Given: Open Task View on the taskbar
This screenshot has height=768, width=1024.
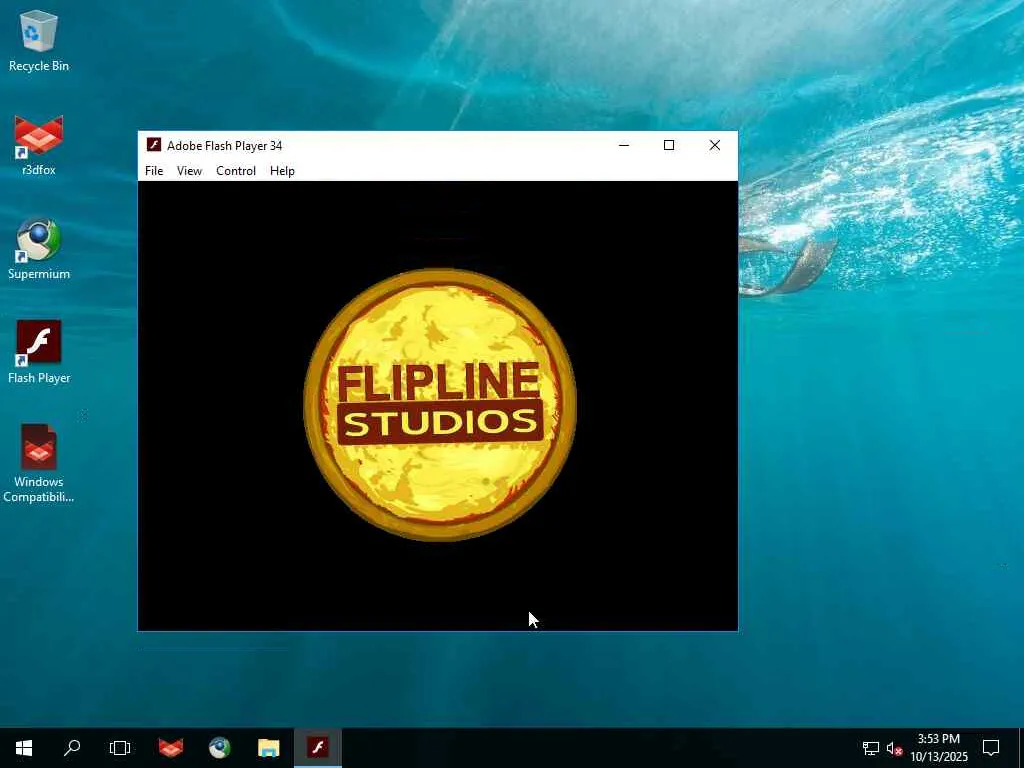Looking at the screenshot, I should tap(120, 748).
